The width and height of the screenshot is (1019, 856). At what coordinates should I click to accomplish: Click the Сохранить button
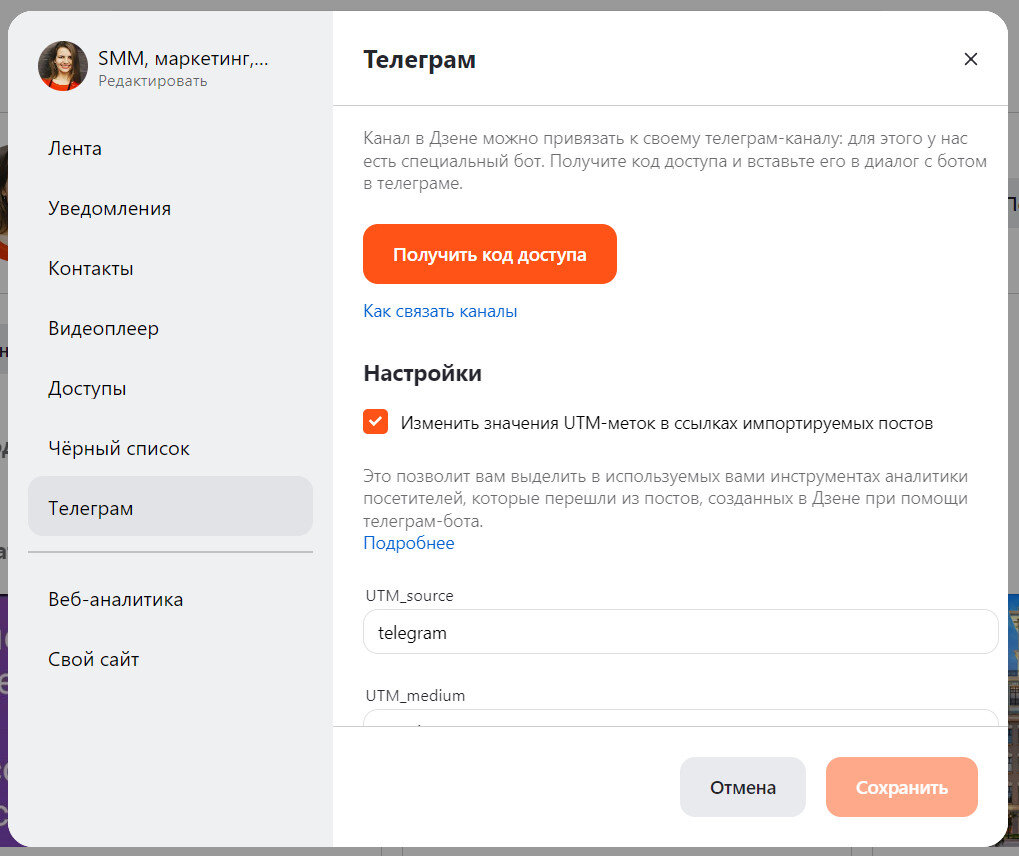pos(900,787)
